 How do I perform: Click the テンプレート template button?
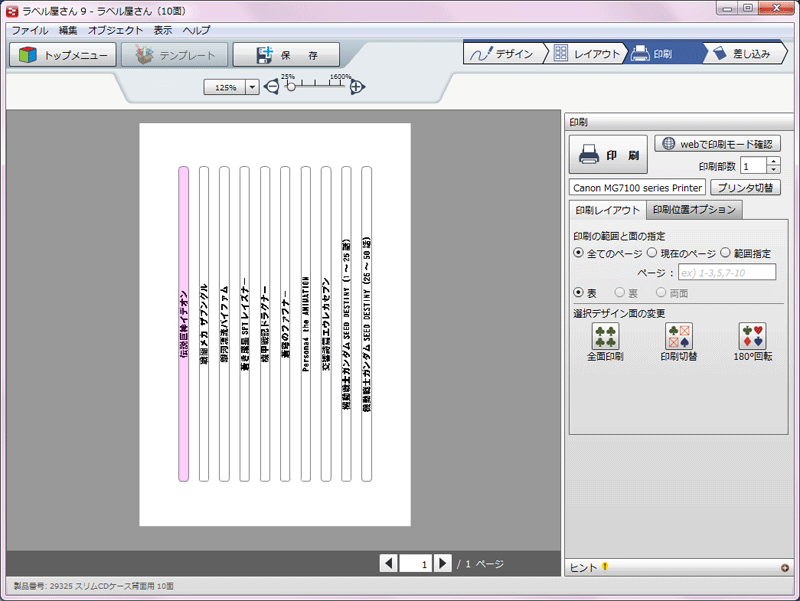[174, 55]
